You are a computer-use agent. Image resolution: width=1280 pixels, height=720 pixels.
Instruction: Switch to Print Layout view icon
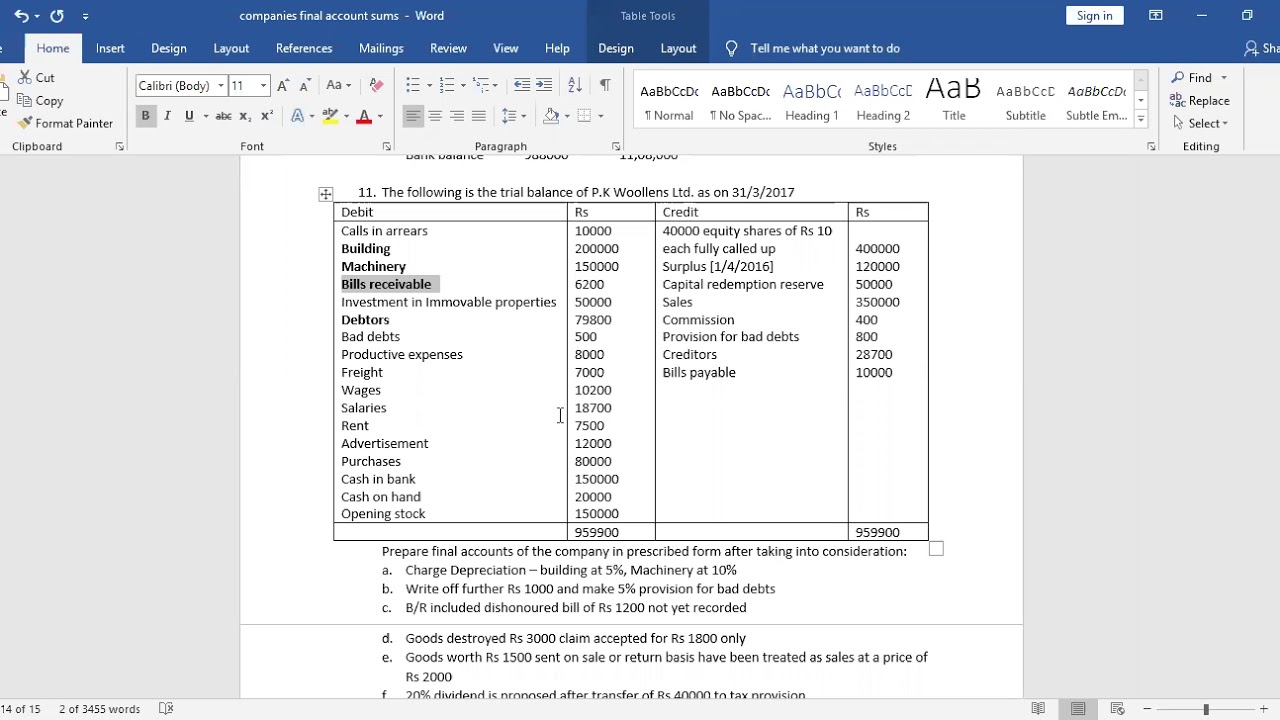(x=1078, y=709)
